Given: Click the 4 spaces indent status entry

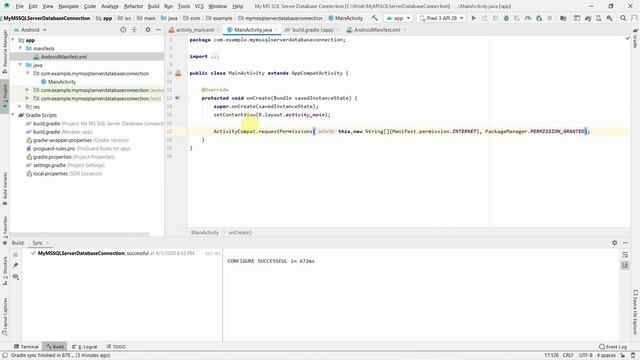Looking at the screenshot, I should click(x=606, y=356).
